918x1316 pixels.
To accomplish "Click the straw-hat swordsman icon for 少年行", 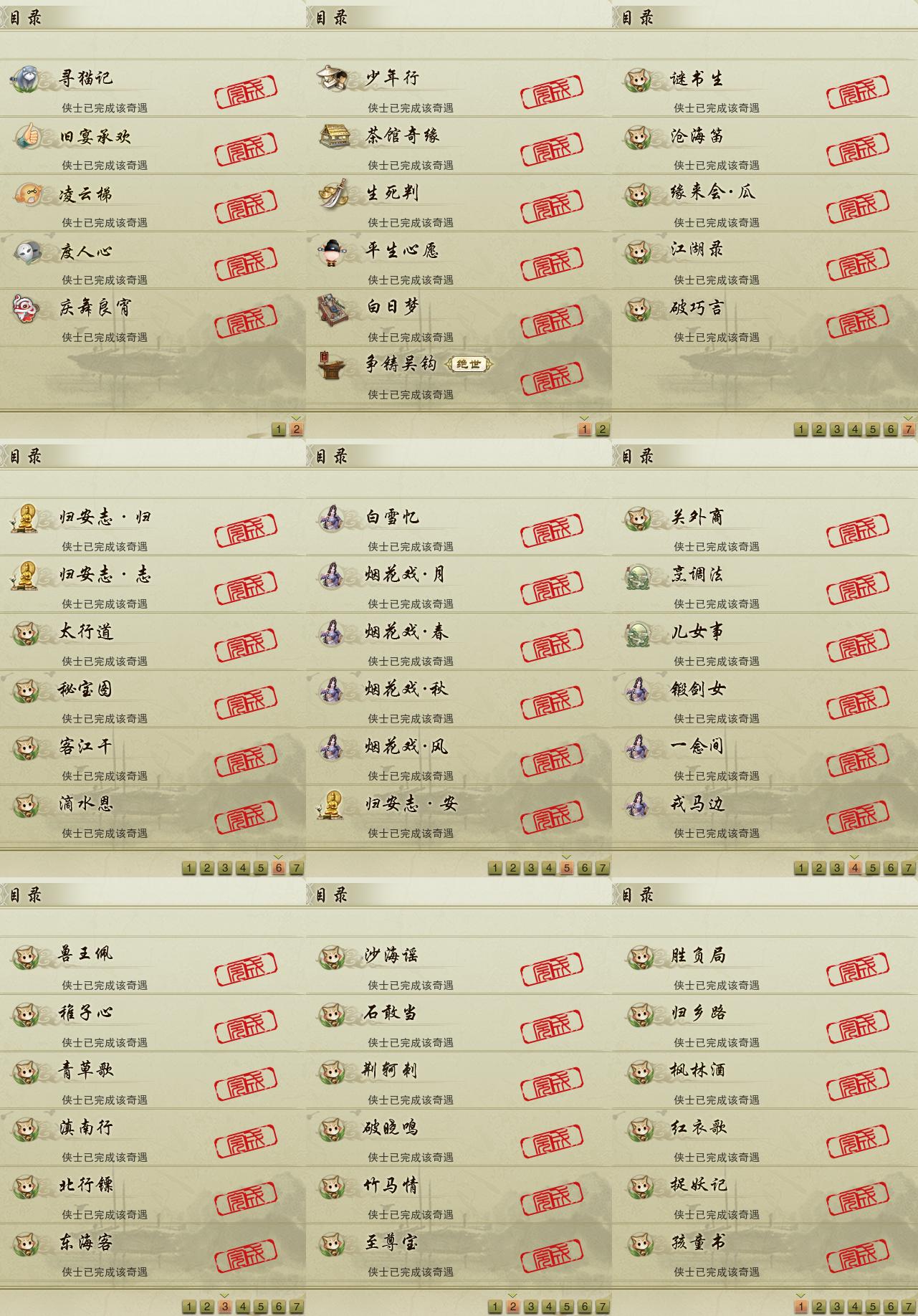I will 333,78.
